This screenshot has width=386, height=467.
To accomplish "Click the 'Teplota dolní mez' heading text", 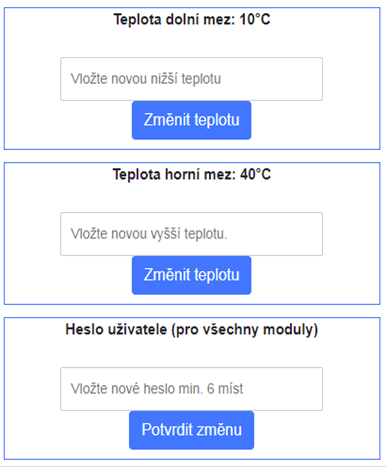I will point(175,20).
